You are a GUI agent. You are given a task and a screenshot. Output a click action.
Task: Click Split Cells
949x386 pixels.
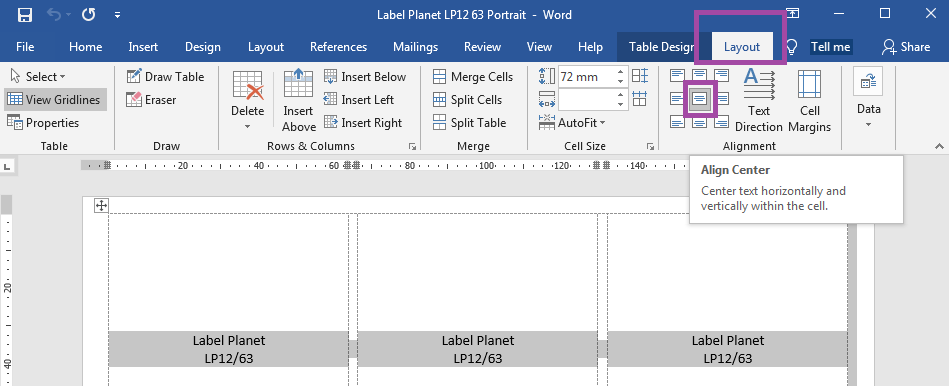coord(468,100)
